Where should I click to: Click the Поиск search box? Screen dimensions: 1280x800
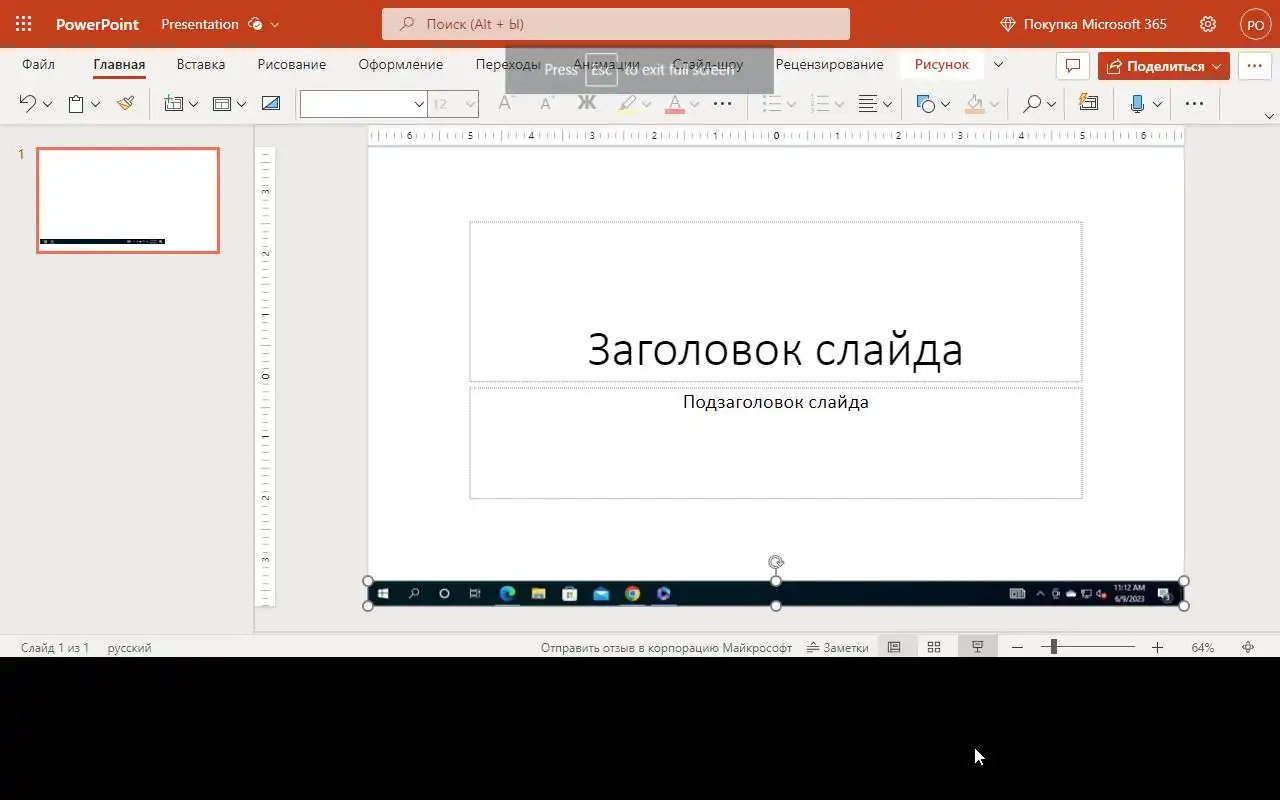click(616, 24)
